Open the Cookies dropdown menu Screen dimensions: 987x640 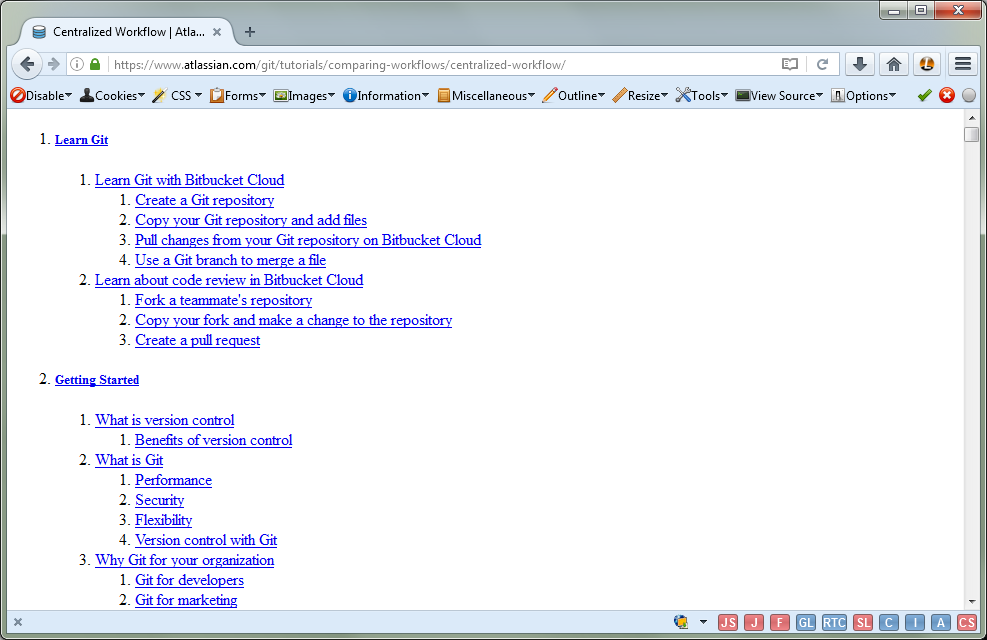click(x=112, y=96)
